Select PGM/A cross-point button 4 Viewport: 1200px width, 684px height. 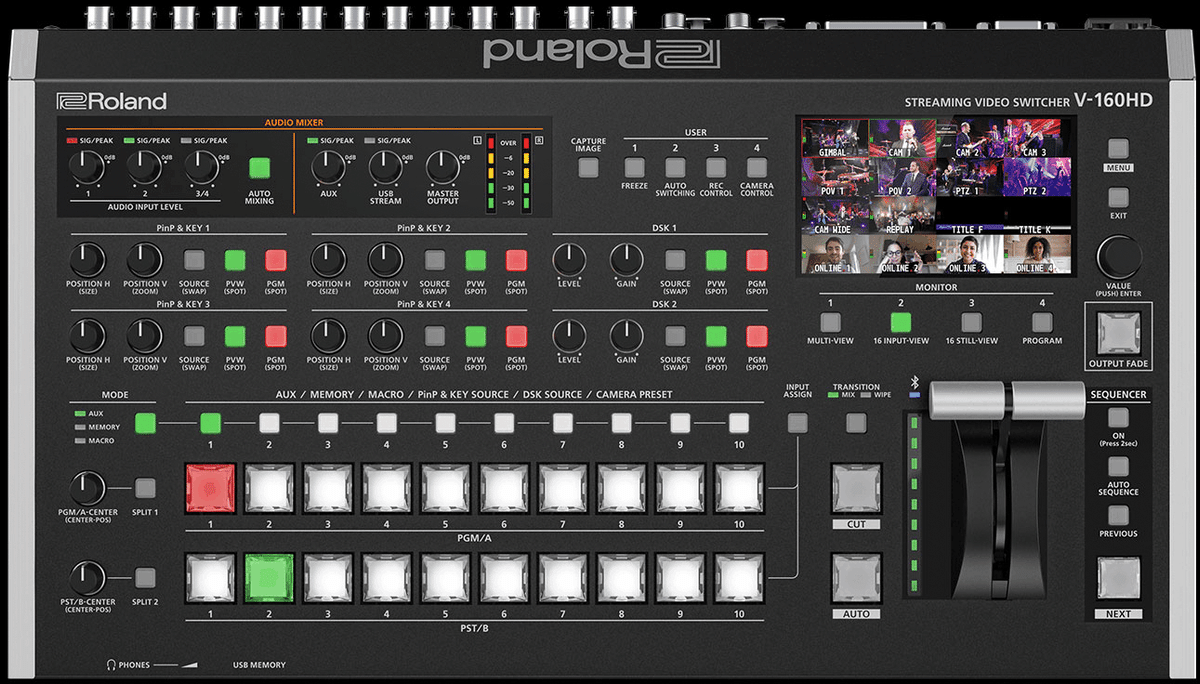(x=386, y=488)
